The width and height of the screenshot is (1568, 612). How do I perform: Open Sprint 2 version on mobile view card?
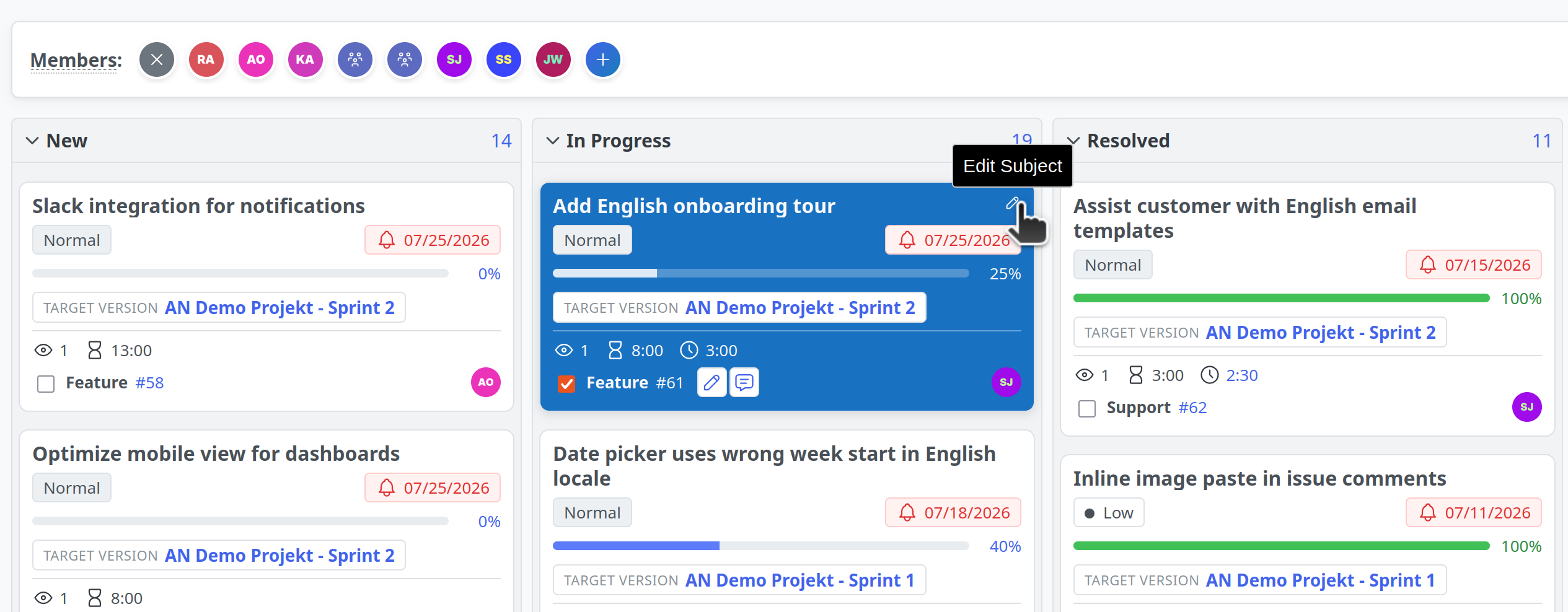point(280,556)
